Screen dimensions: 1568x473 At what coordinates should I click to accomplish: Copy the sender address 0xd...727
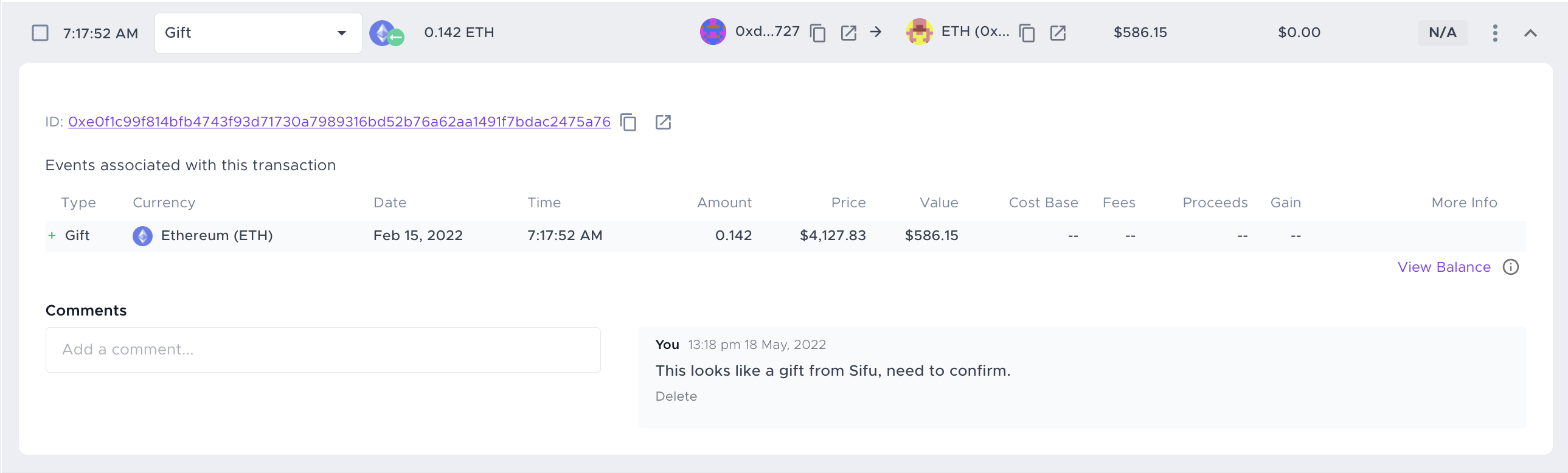pos(818,33)
